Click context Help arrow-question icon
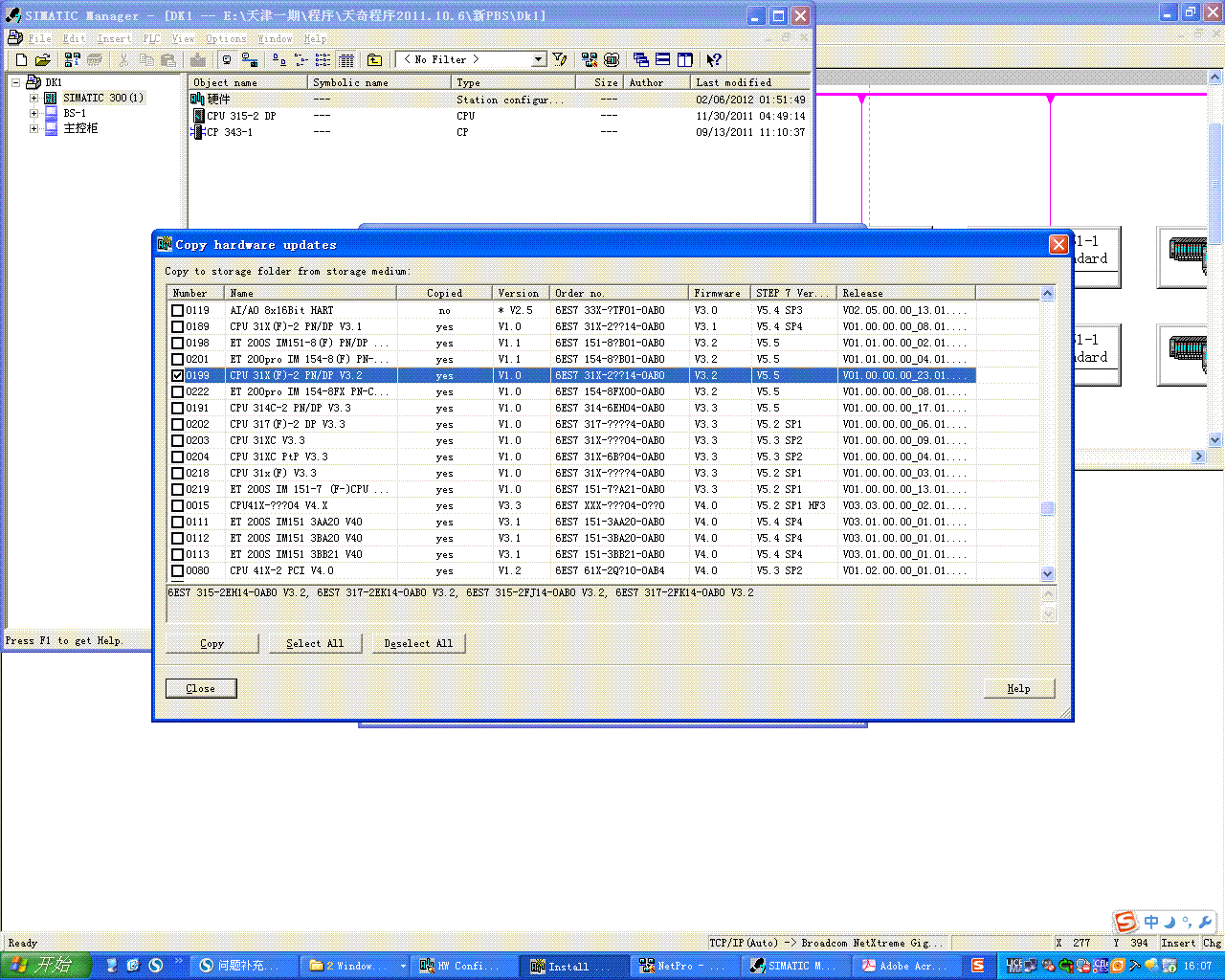Viewport: 1225px width, 980px height. click(x=714, y=59)
